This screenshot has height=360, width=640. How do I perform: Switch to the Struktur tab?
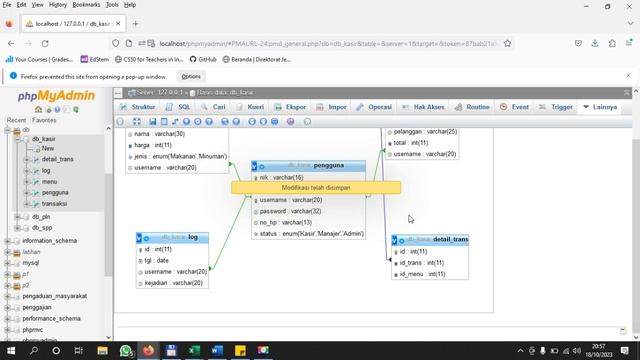tap(138, 107)
